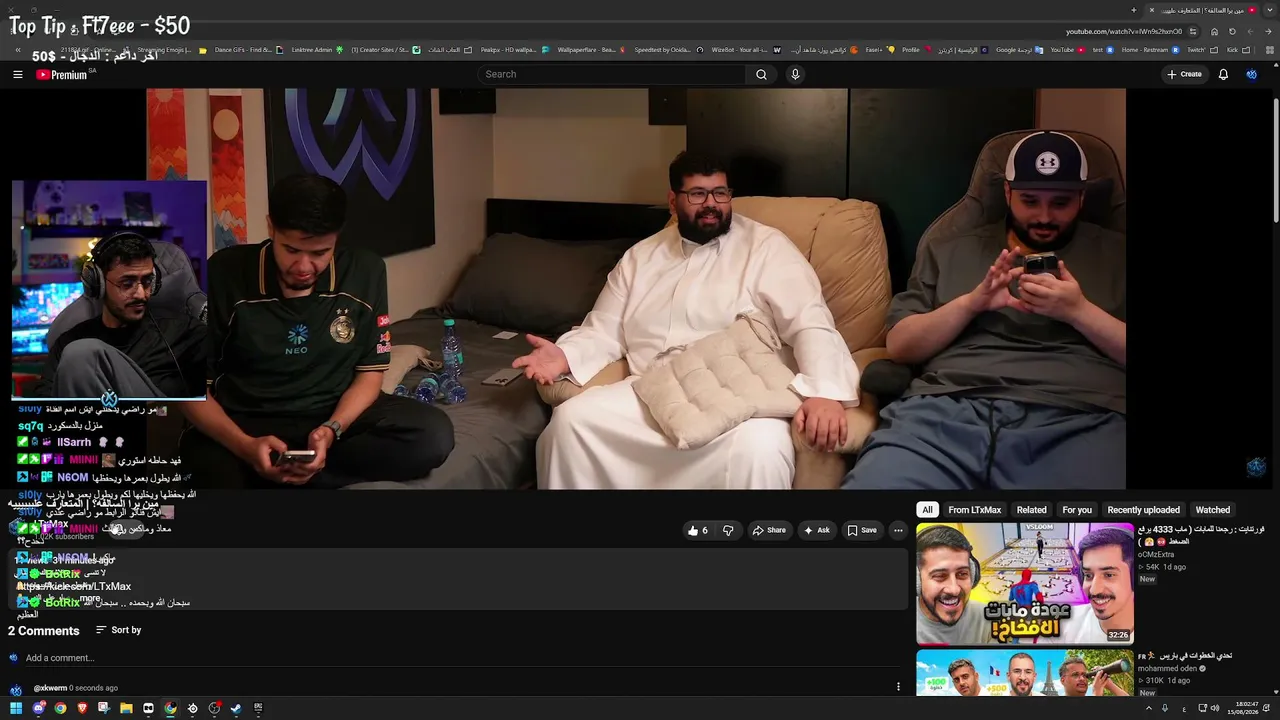1280x720 pixels.
Task: Open the account avatar menu
Action: (x=1251, y=74)
